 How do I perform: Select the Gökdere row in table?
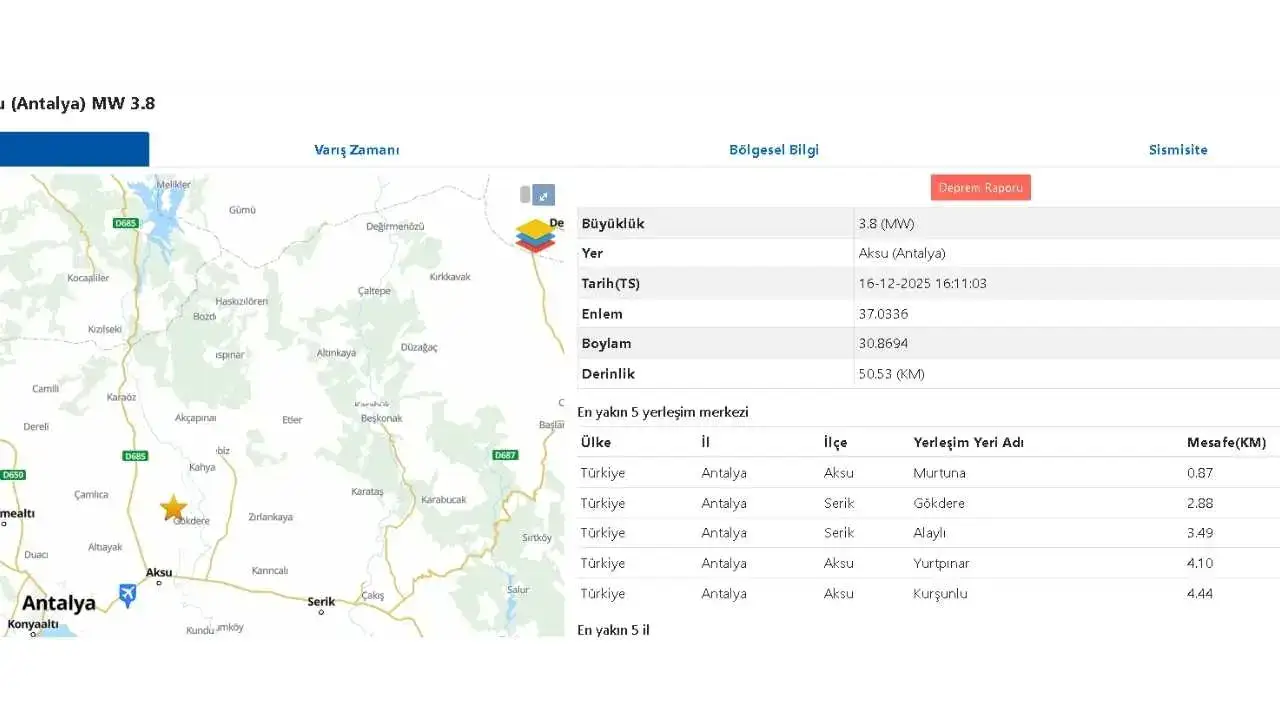pos(939,503)
